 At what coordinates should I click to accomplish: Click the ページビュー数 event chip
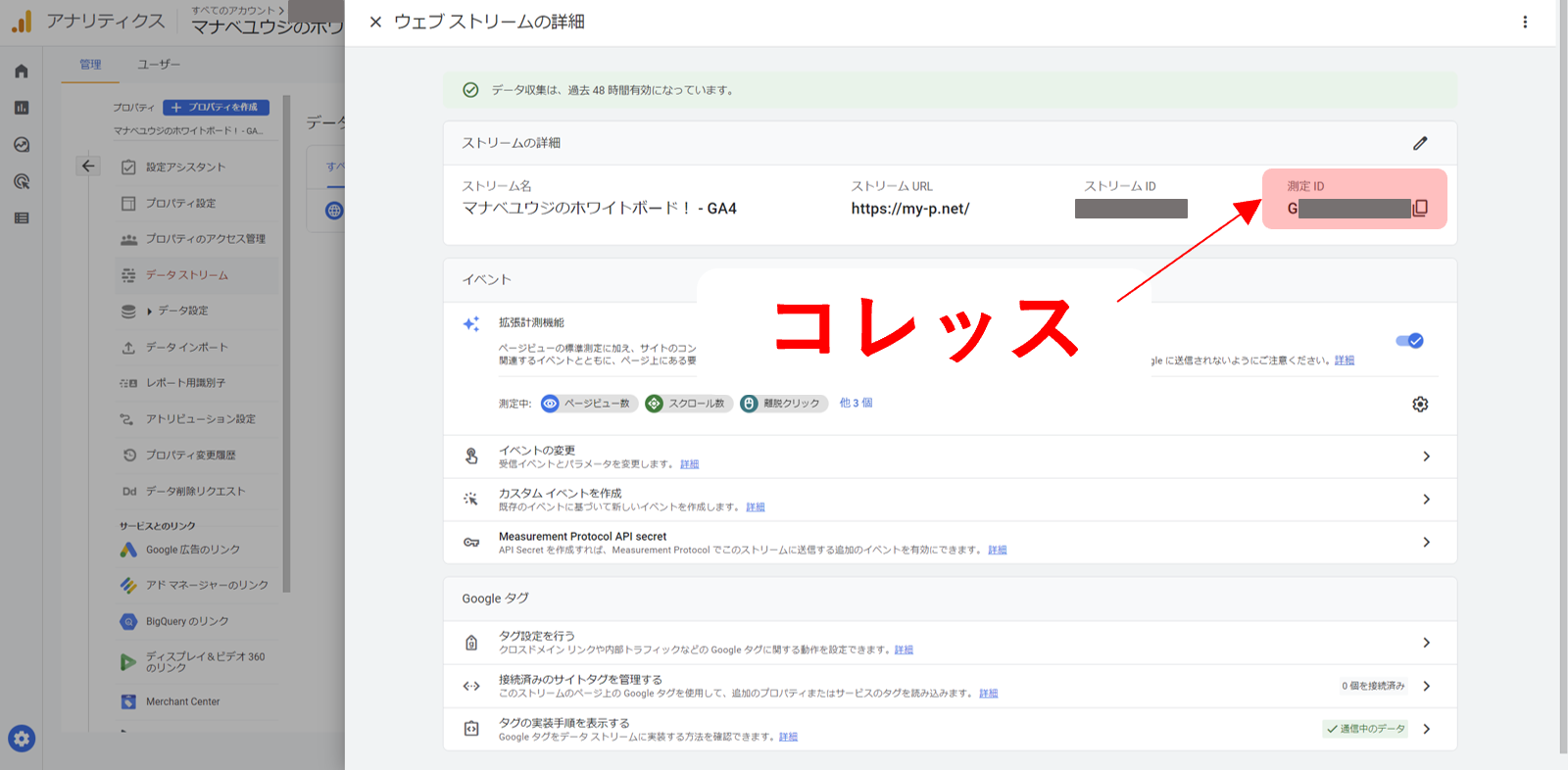tap(589, 404)
